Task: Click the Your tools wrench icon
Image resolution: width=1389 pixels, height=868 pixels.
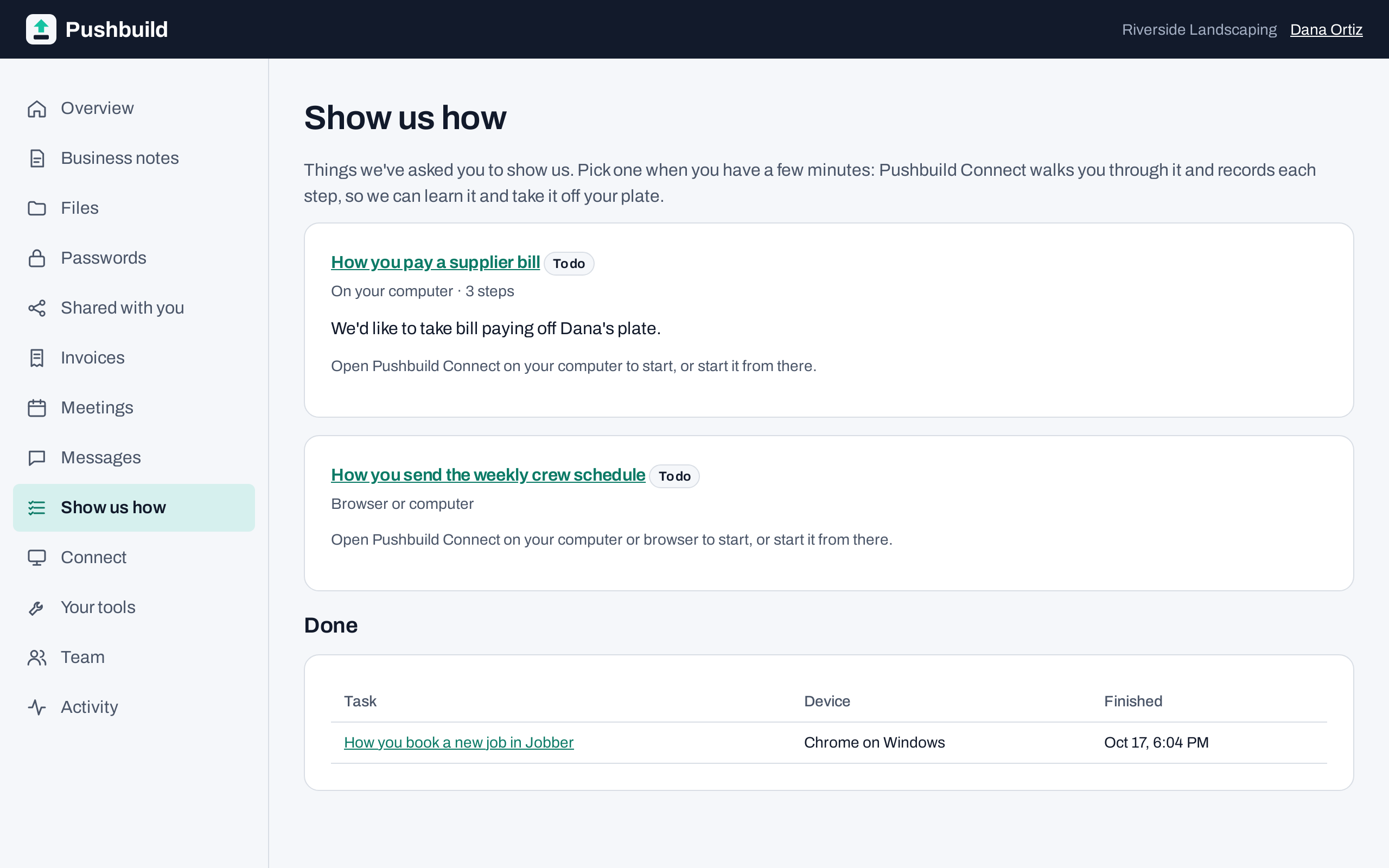Action: [x=37, y=608]
